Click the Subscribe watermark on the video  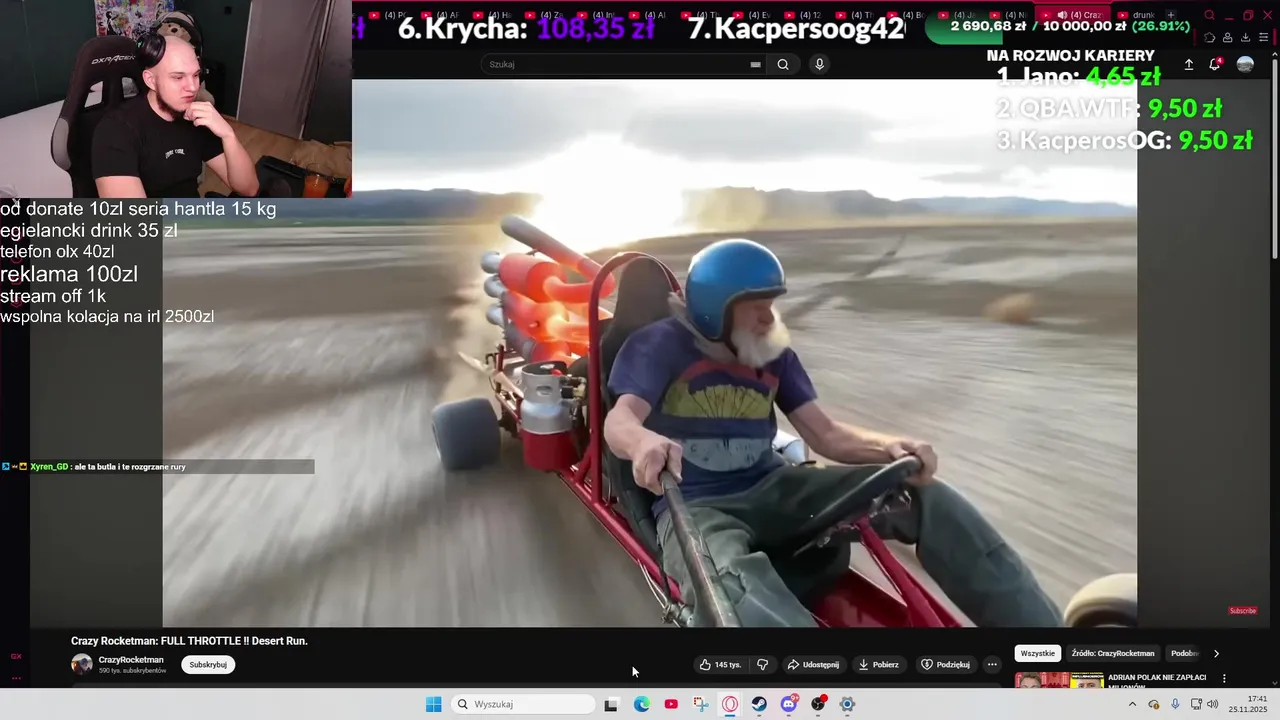tap(1242, 611)
